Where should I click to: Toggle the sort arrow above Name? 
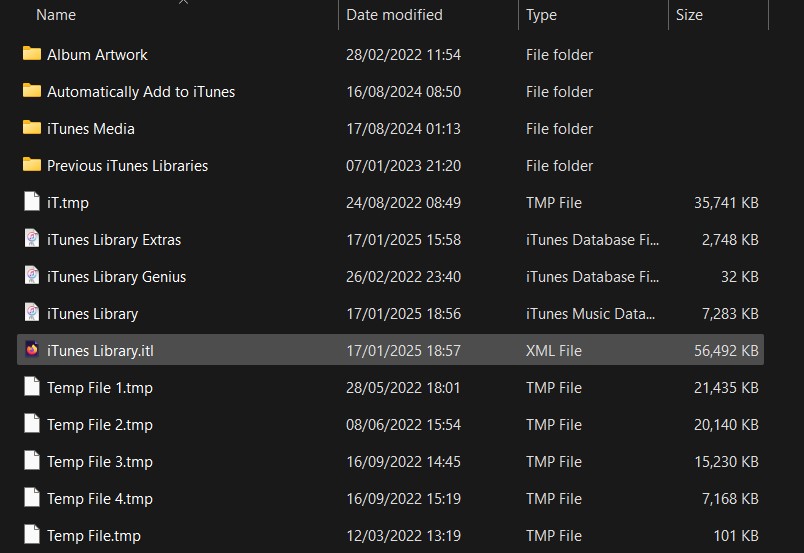pos(183,2)
